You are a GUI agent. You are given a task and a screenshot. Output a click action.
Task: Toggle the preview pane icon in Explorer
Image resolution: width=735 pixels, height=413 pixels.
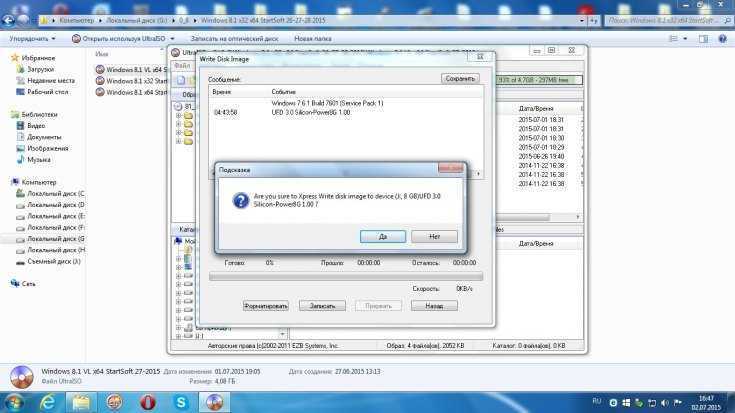point(703,39)
